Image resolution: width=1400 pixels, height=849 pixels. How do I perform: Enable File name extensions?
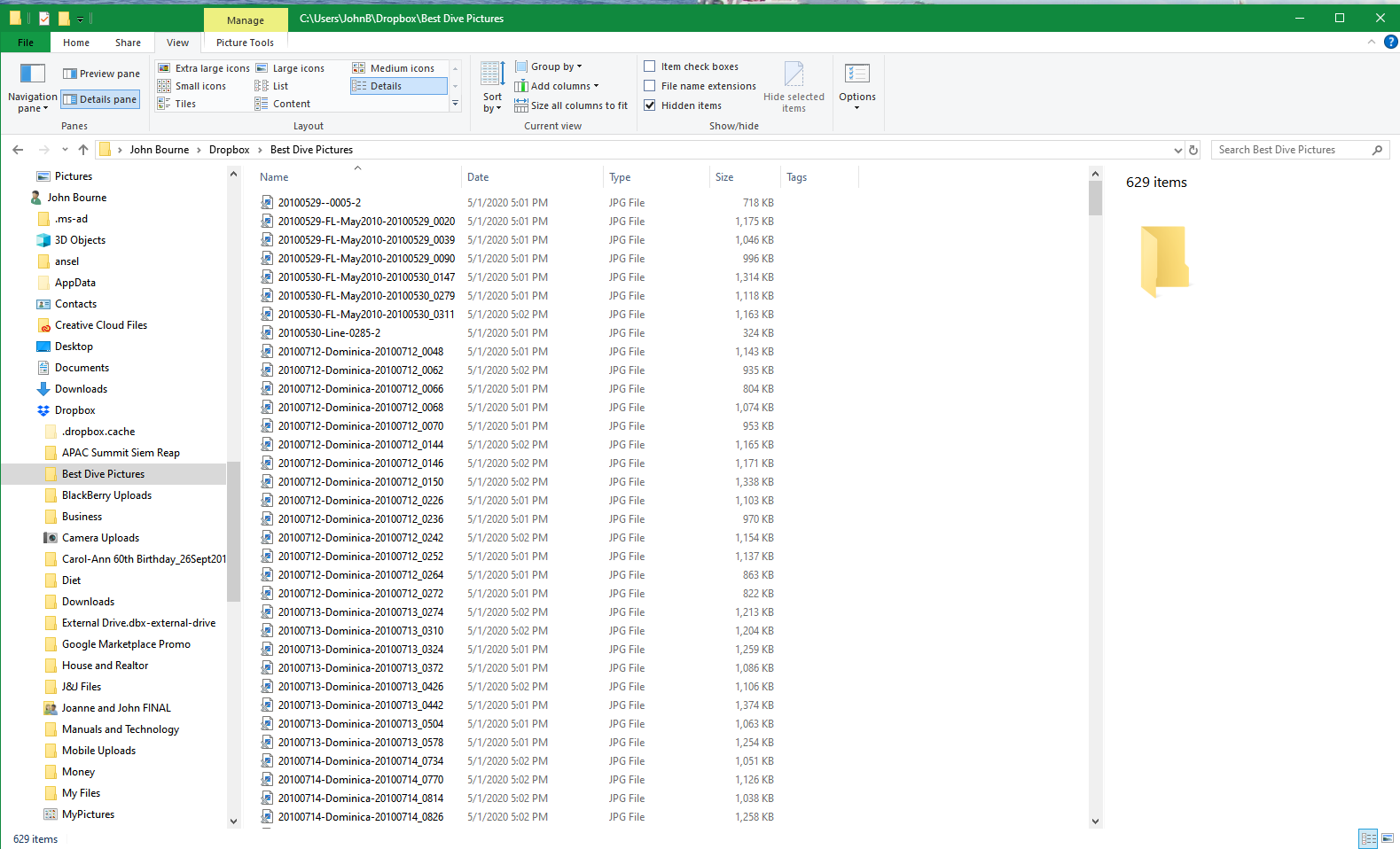click(700, 86)
